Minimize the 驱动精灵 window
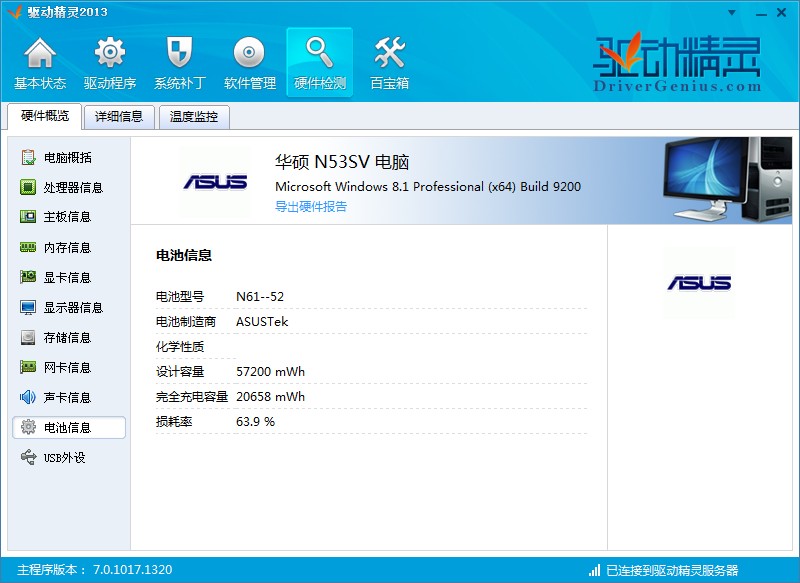This screenshot has width=800, height=583. click(x=761, y=13)
